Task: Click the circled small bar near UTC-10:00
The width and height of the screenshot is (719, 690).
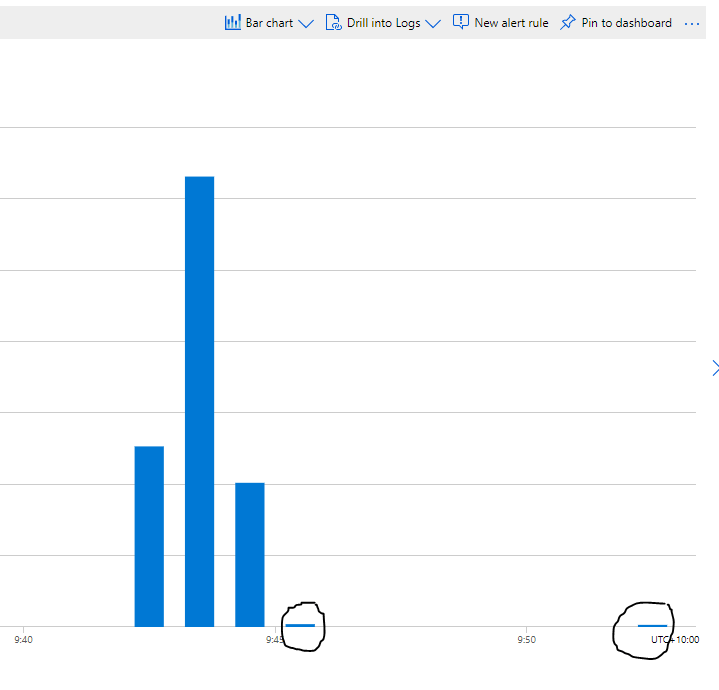Action: [652, 625]
